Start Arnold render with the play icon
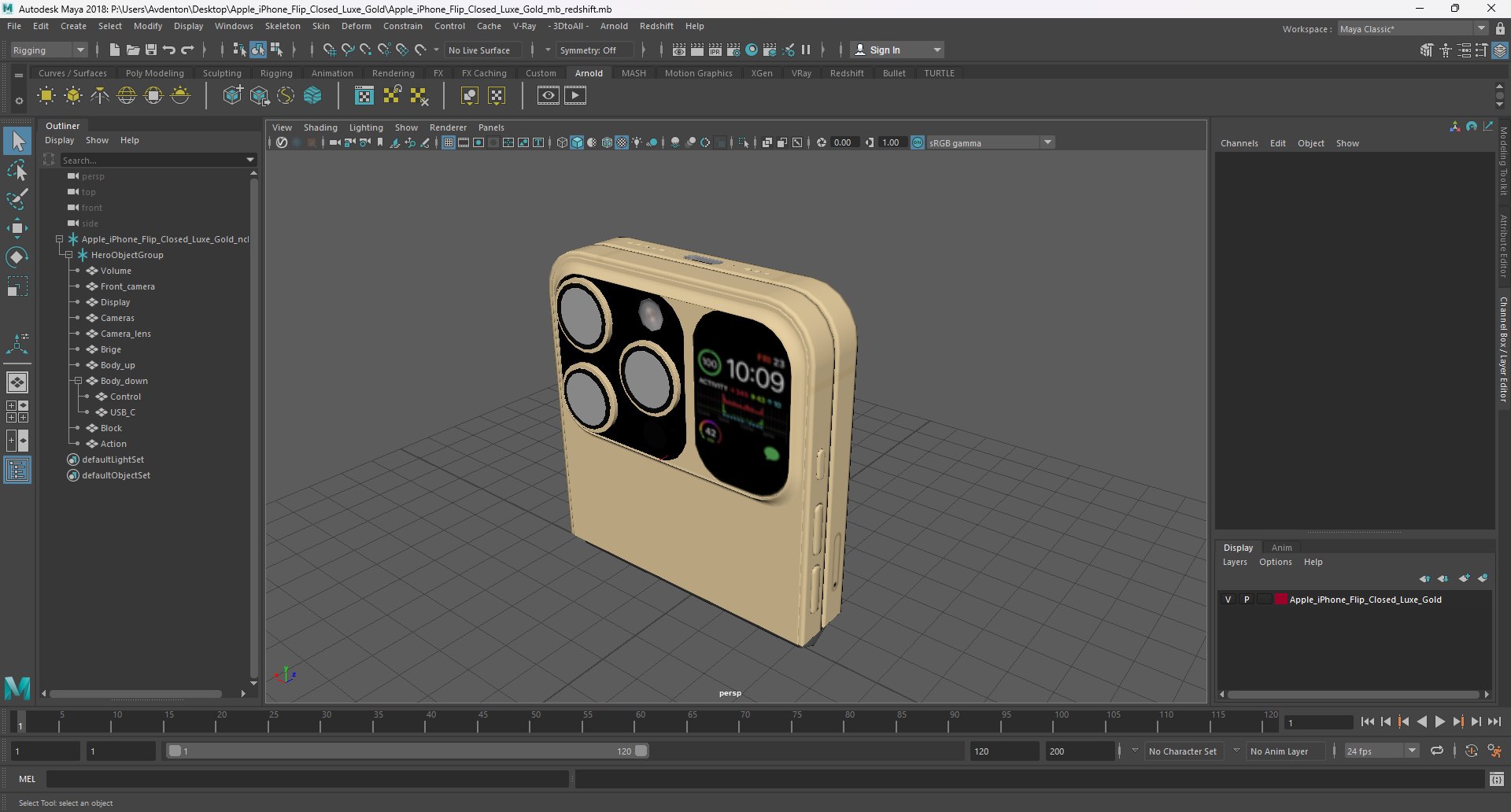 pos(575,95)
